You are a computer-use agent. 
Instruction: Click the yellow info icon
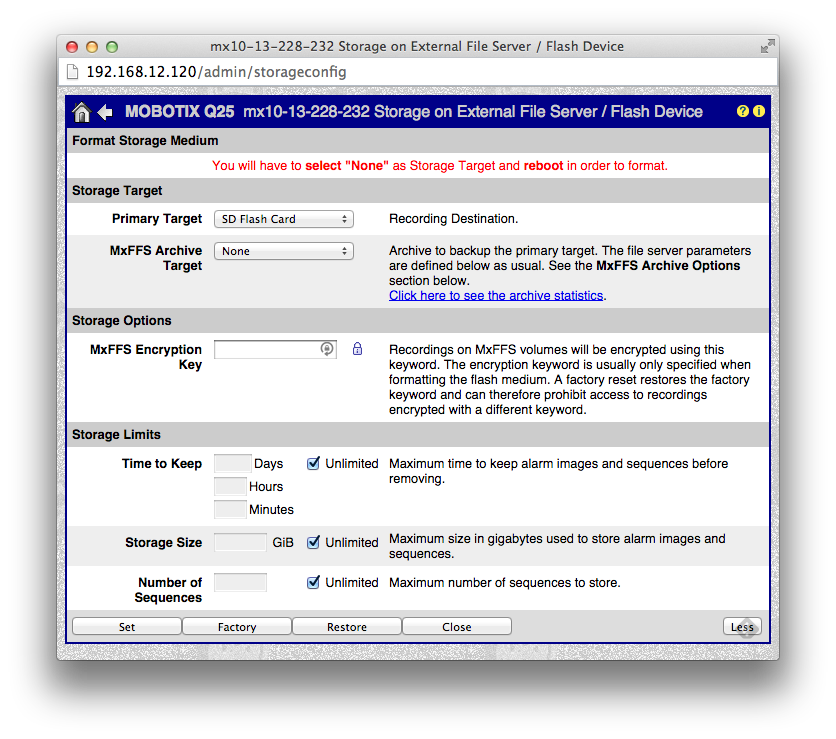pyautogui.click(x=759, y=111)
